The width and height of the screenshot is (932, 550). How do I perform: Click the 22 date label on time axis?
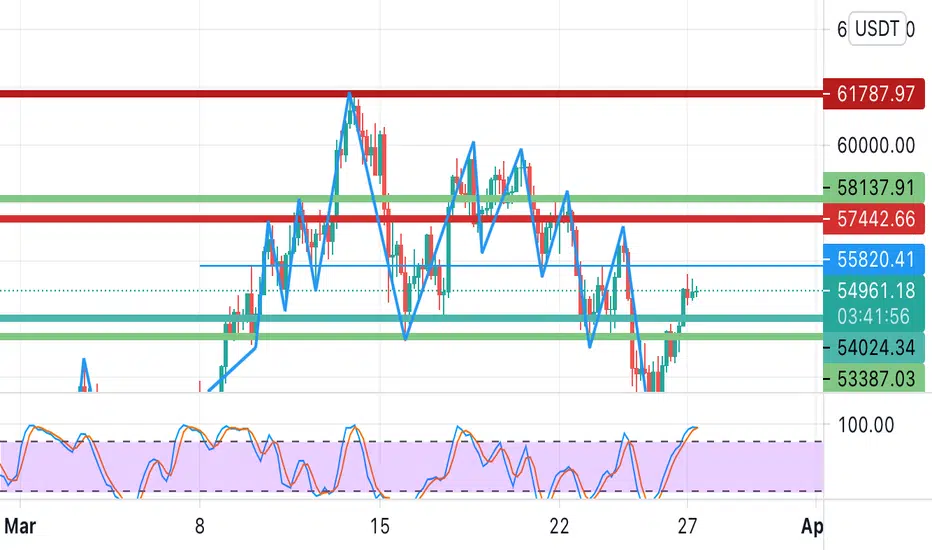(x=559, y=526)
